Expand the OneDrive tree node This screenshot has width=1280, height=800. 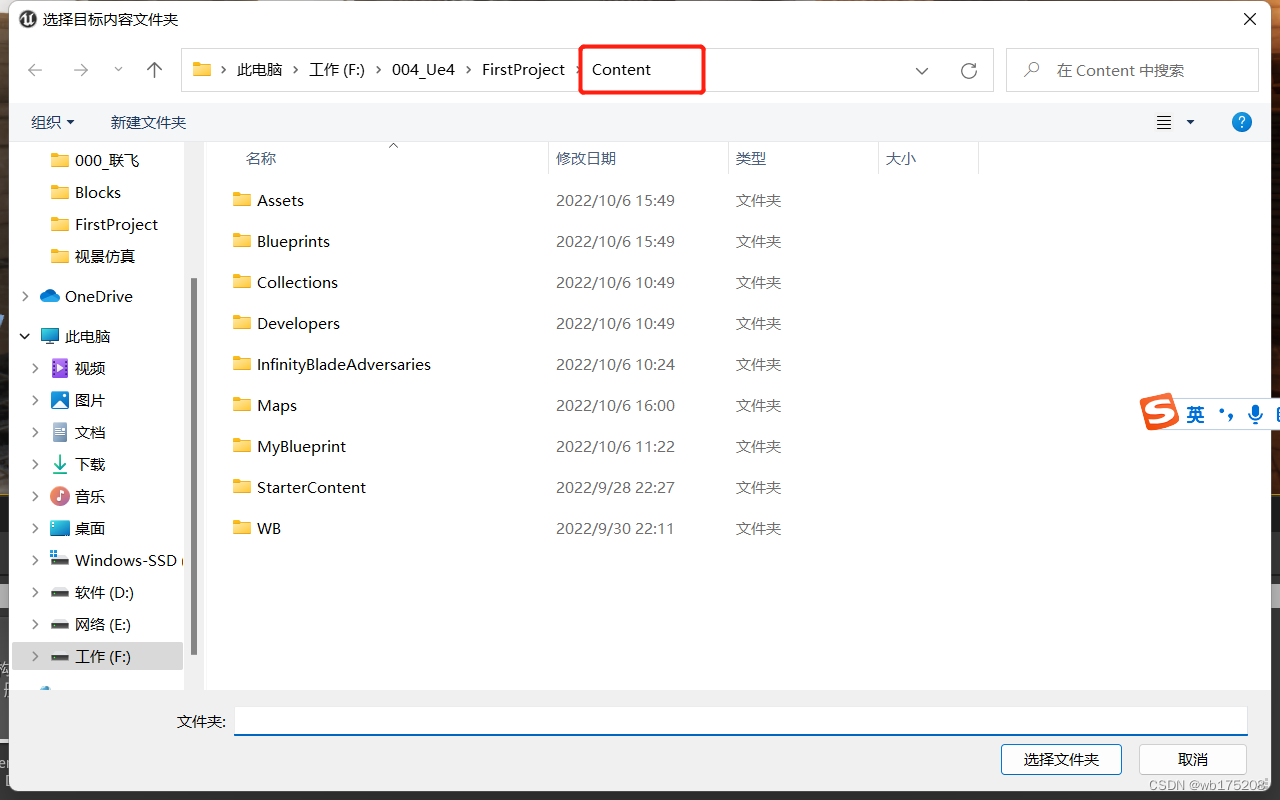click(x=25, y=296)
